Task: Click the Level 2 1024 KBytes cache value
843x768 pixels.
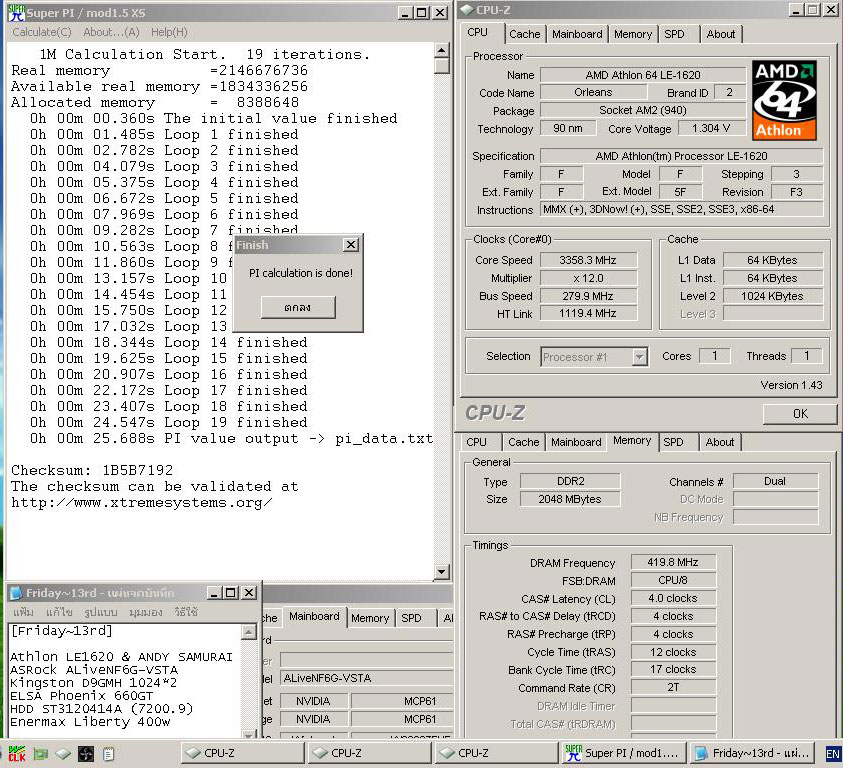Action: [772, 296]
